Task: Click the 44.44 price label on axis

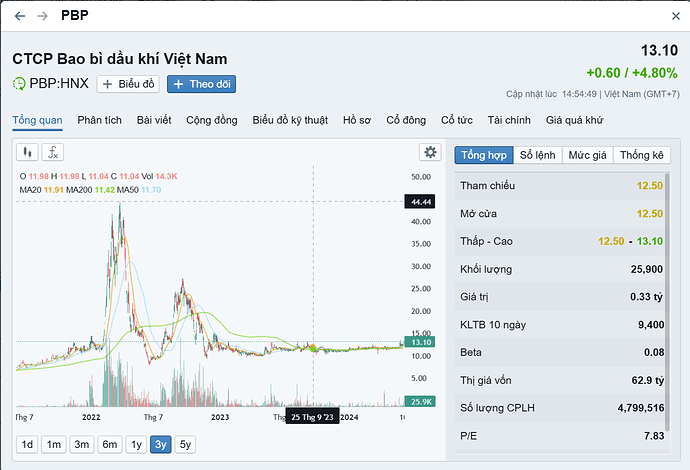Action: (420, 202)
